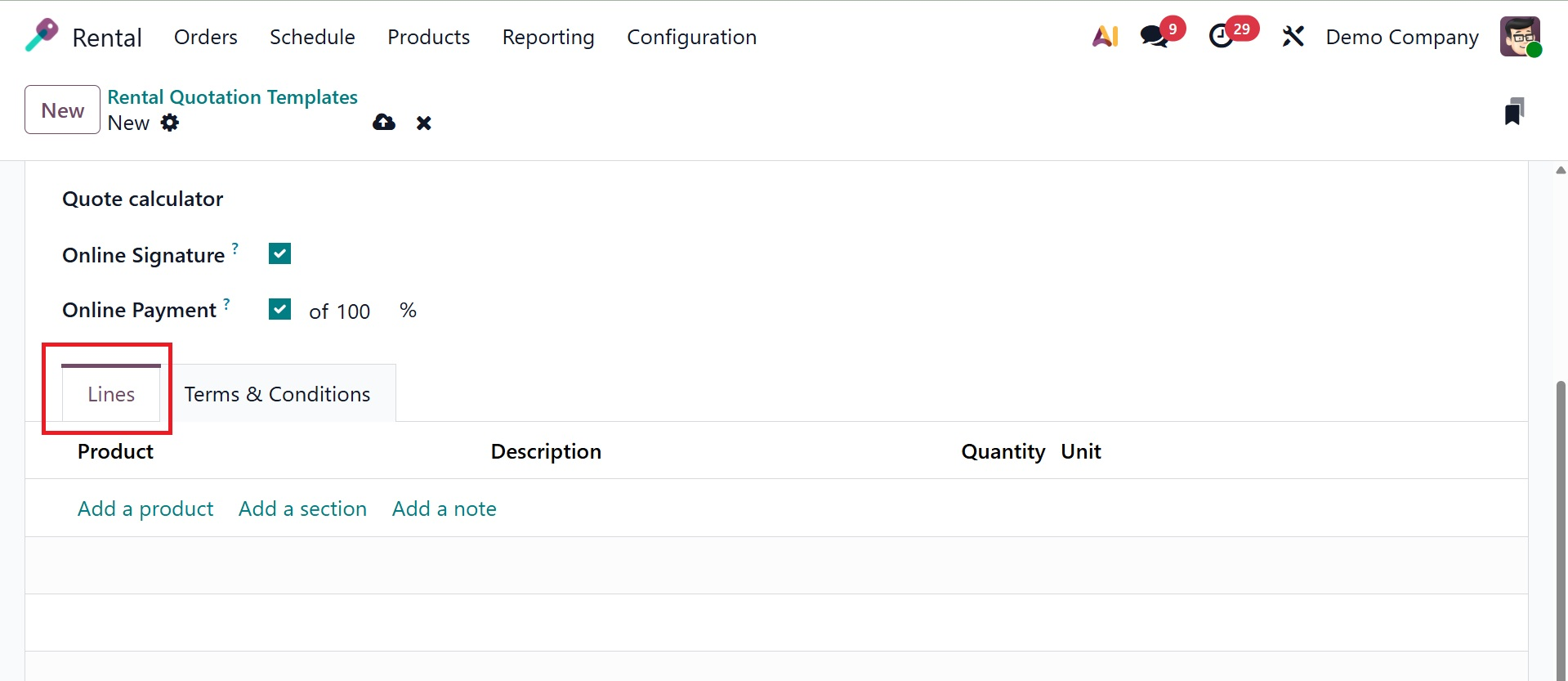Open the Configuration menu

coord(691,38)
